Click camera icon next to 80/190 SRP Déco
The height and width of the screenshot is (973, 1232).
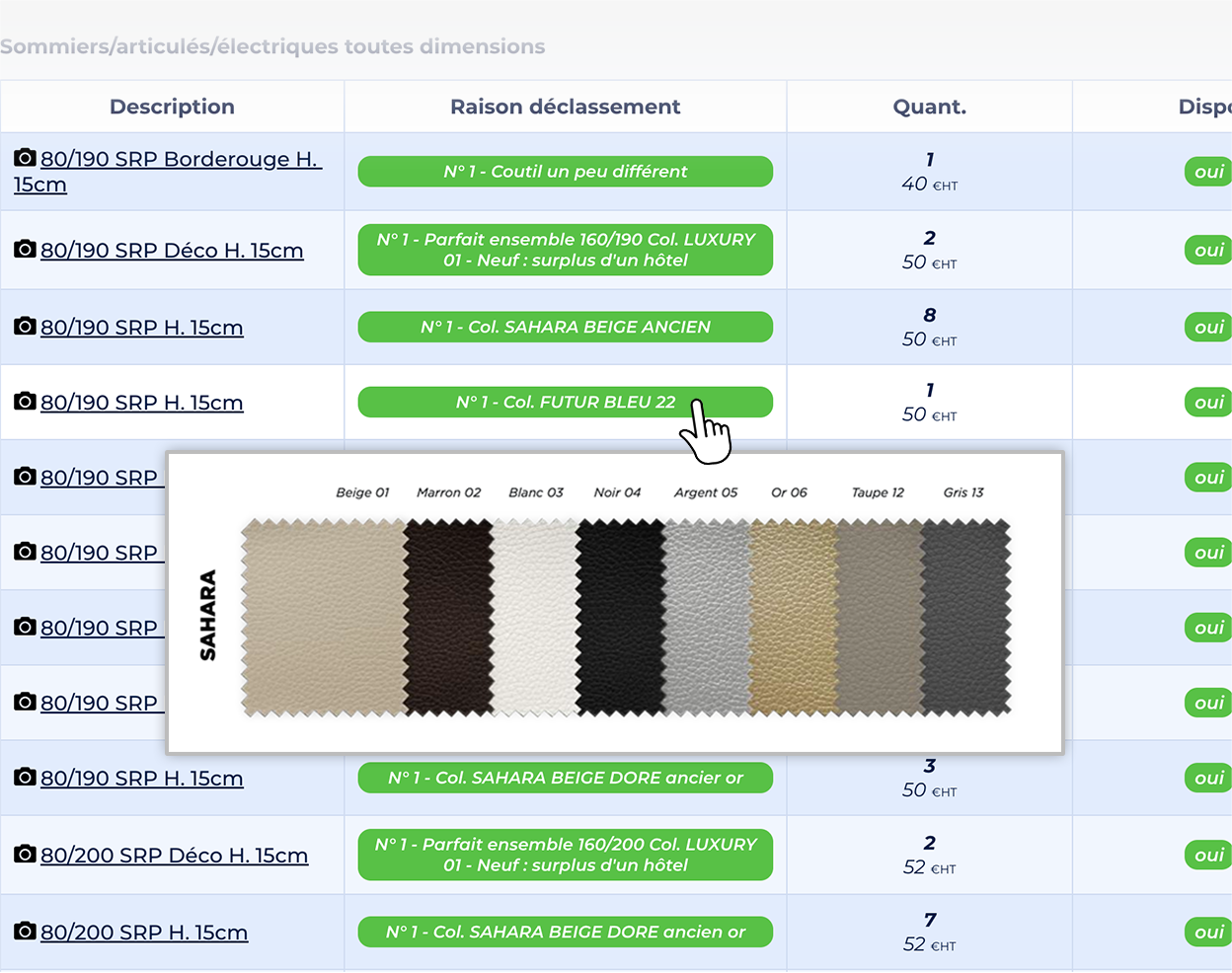pos(25,250)
